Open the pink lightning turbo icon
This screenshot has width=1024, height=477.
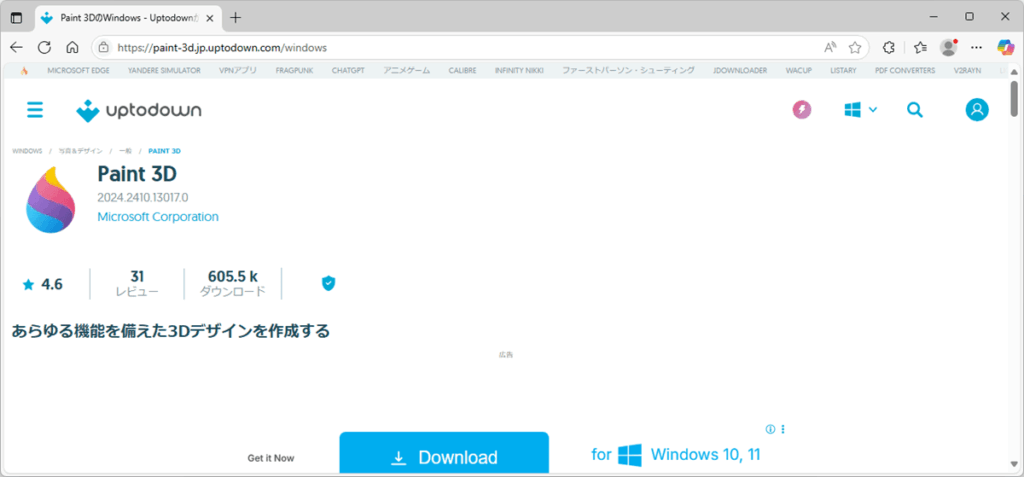[x=802, y=110]
